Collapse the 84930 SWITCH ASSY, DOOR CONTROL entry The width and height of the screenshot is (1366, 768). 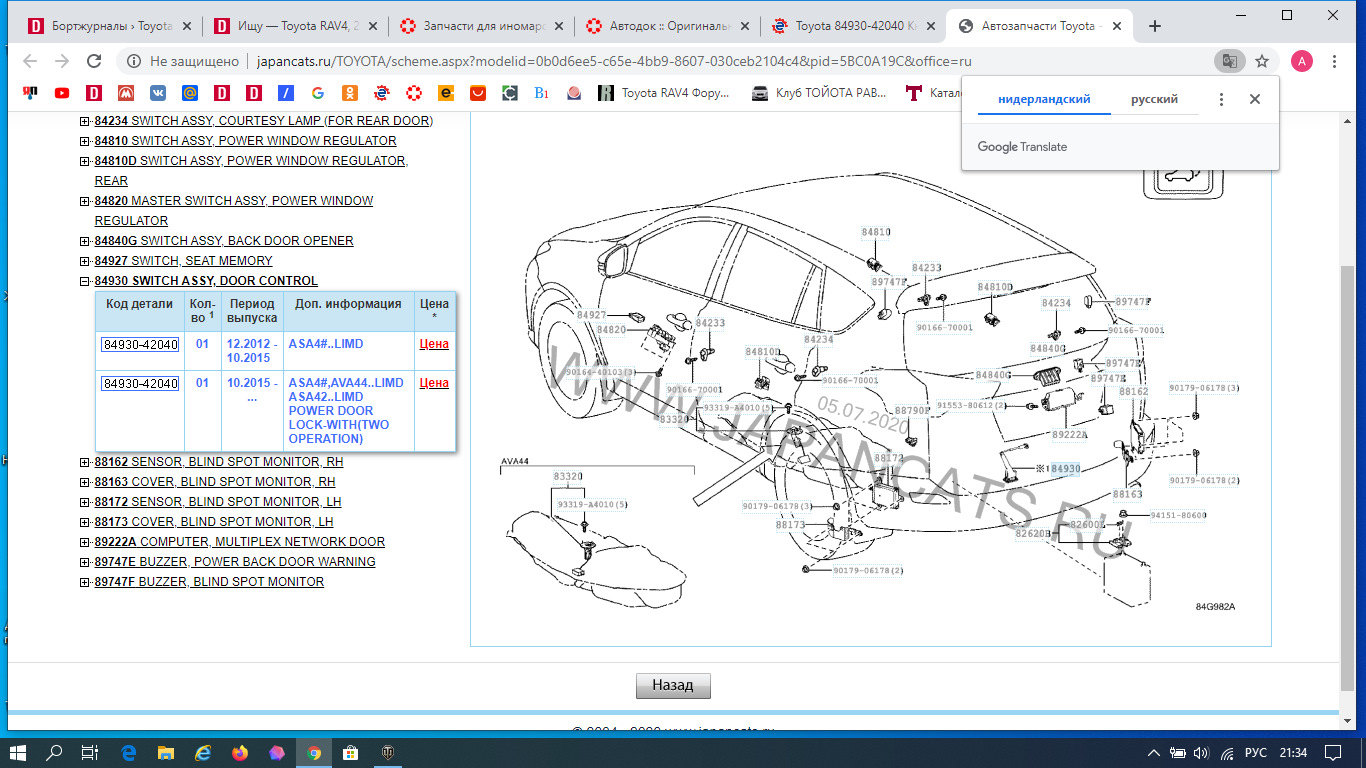click(84, 281)
